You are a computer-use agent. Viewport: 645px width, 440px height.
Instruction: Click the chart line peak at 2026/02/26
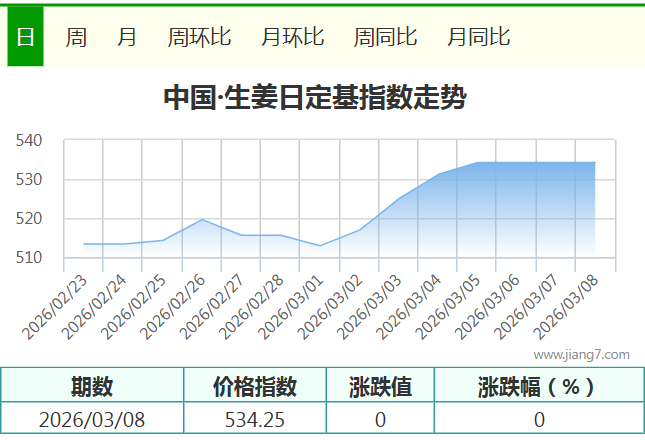click(202, 219)
